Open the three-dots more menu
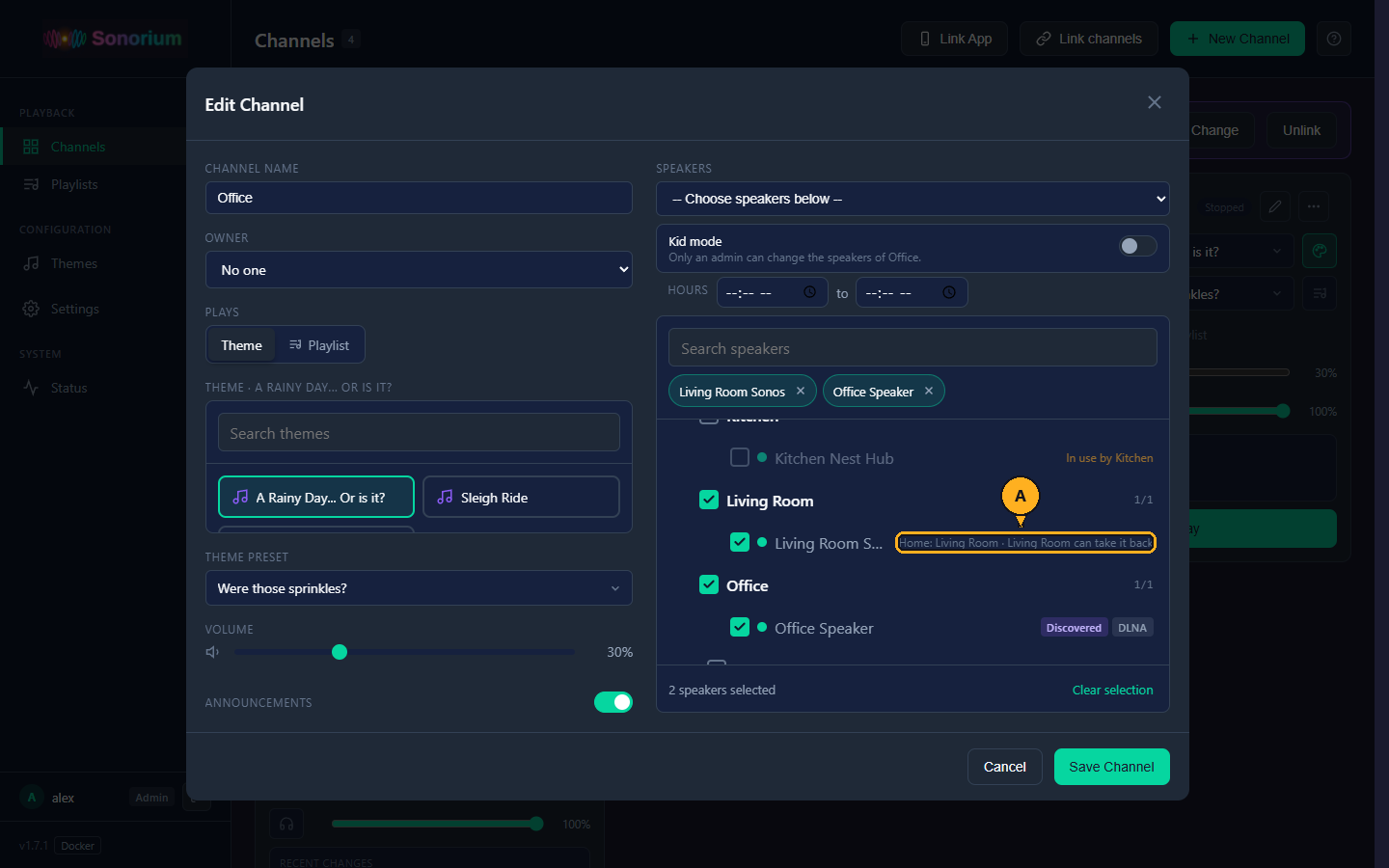This screenshot has height=868, width=1389. [1314, 206]
